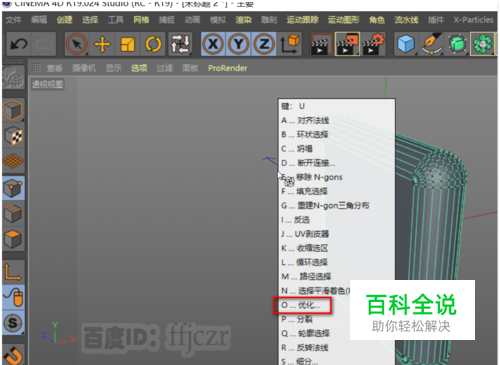This screenshot has height=365, width=500.
Task: Choose D 断开连接 in the popup
Action: click(337, 163)
